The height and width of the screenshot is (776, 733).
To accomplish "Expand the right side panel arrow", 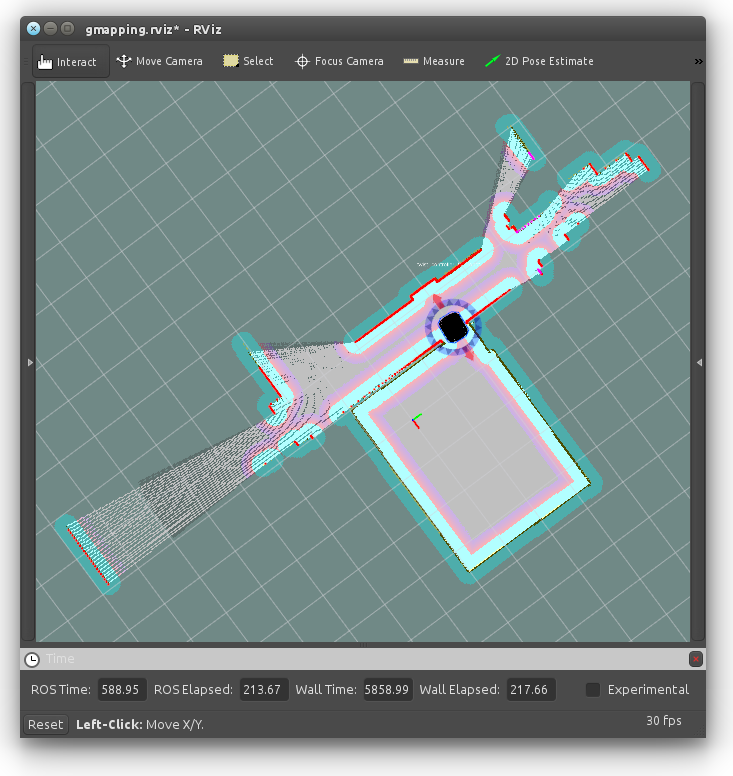I will pos(698,362).
